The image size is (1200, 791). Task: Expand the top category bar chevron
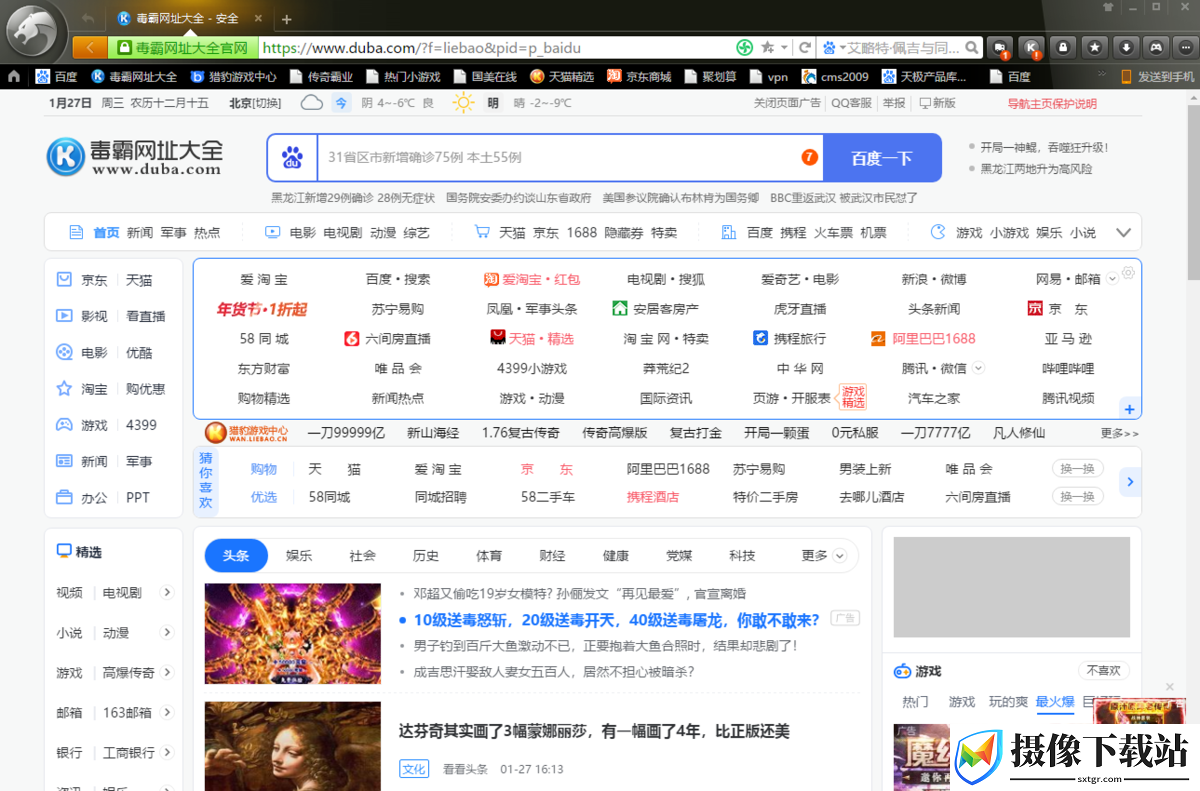tap(1123, 232)
